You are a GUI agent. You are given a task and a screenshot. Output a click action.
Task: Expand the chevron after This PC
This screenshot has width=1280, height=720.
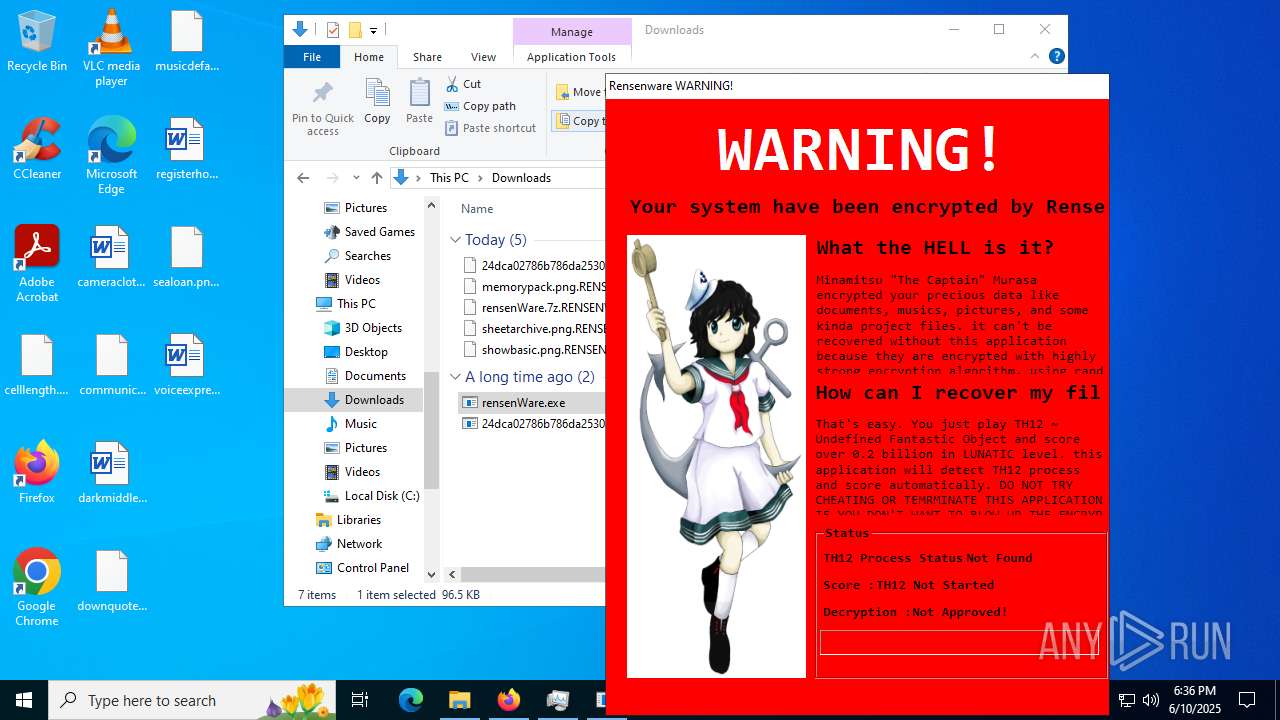[480, 178]
